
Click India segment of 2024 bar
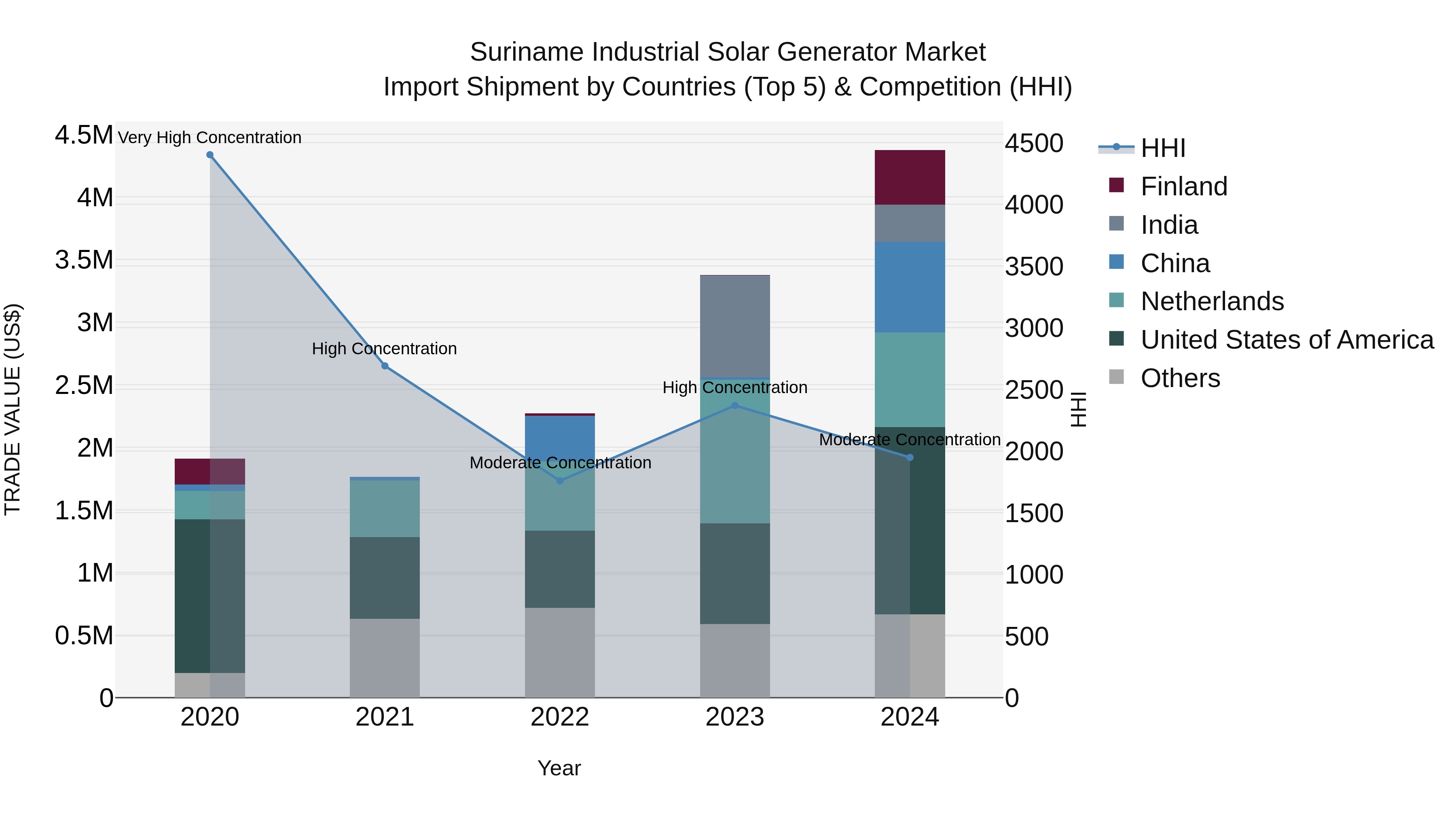(x=910, y=223)
